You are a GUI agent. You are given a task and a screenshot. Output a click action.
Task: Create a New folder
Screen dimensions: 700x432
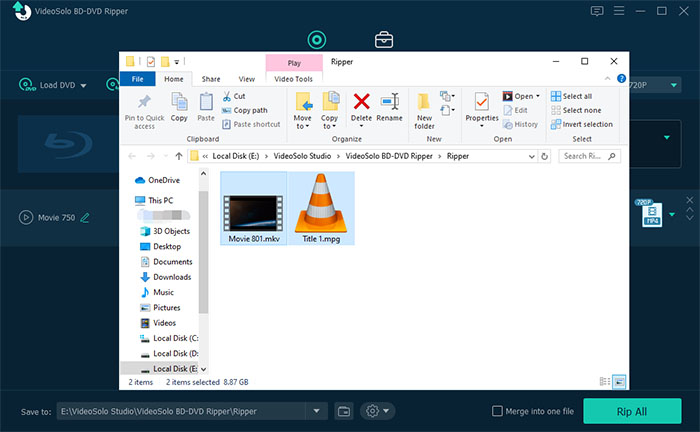[x=424, y=111]
